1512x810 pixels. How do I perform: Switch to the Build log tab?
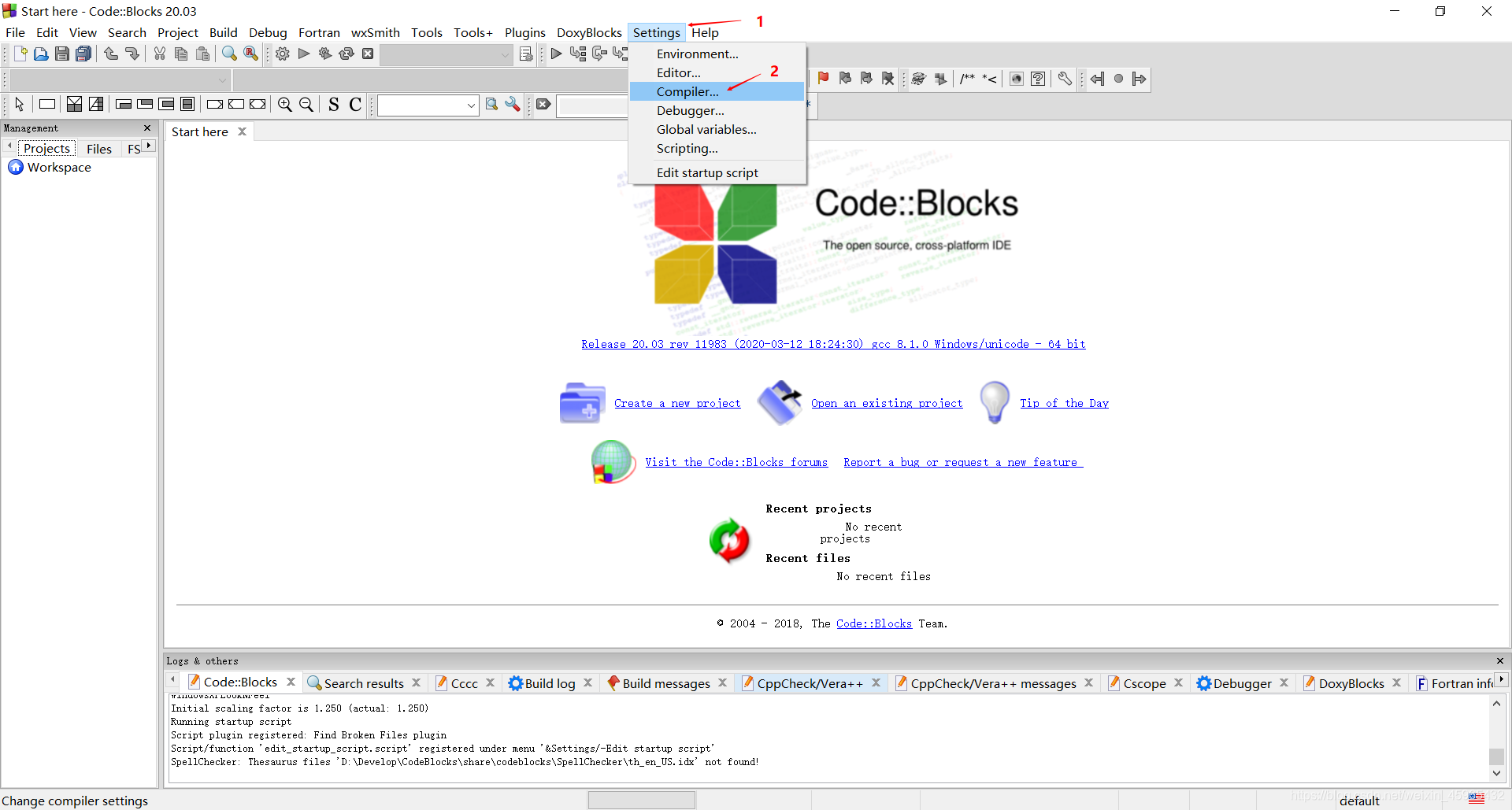550,683
